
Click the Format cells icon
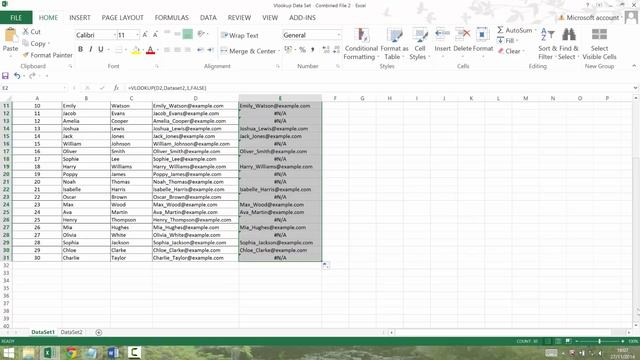pyautogui.click(x=482, y=35)
